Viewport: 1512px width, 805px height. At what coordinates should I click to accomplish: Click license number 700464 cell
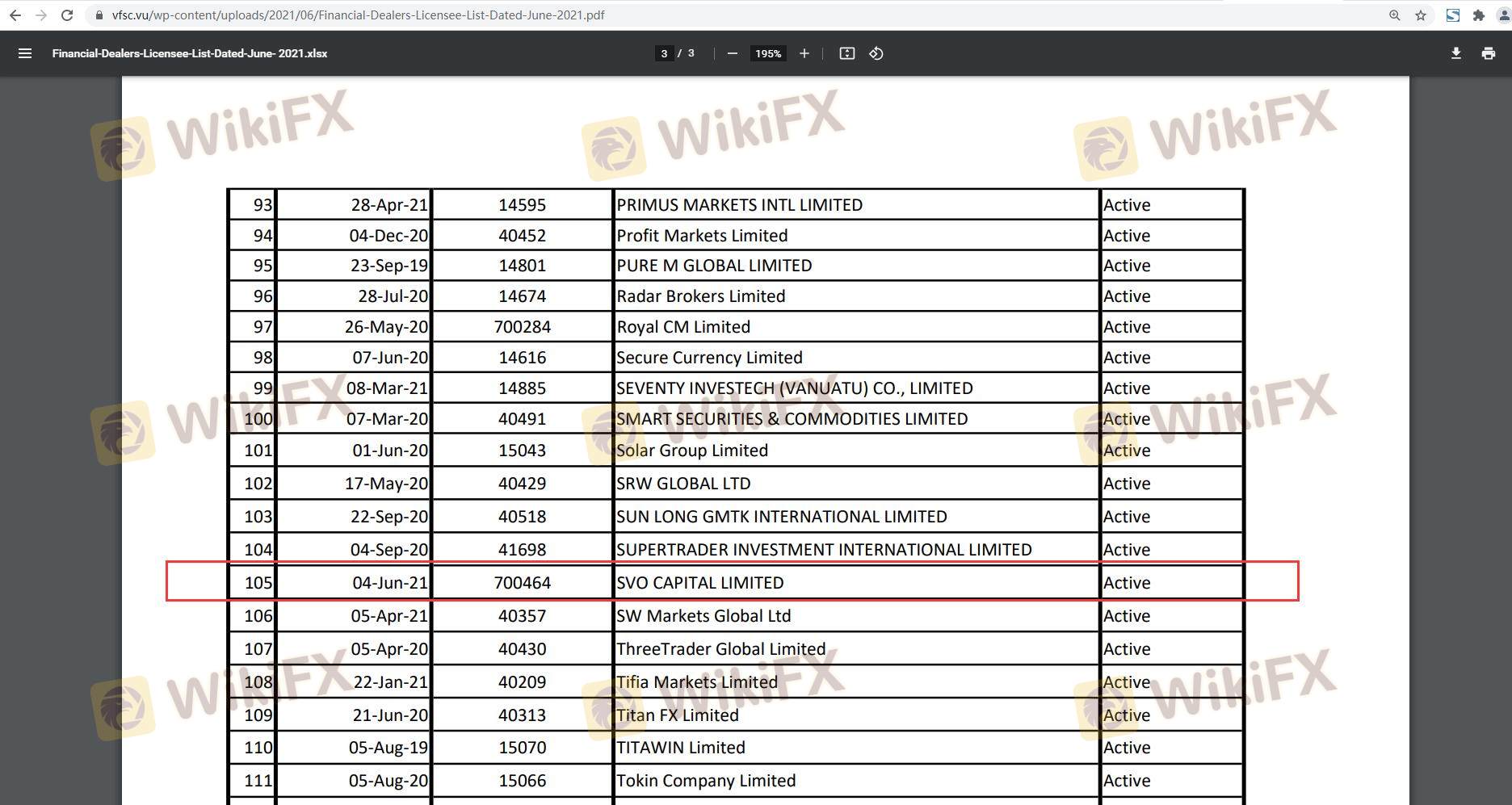(x=522, y=583)
